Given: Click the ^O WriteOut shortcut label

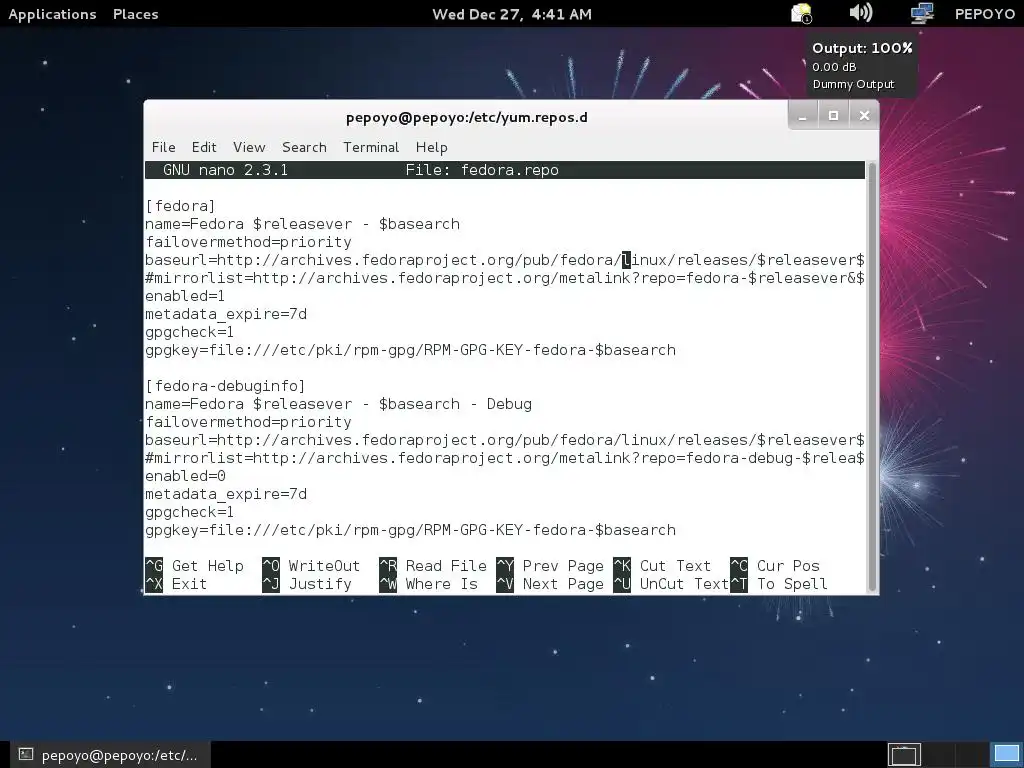Looking at the screenshot, I should click(x=312, y=566).
